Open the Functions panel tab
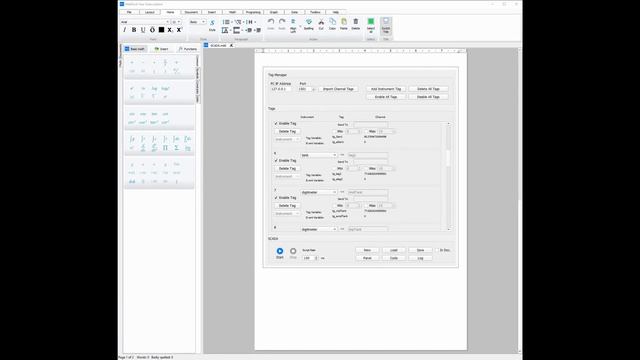640x360 pixels. pos(188,49)
